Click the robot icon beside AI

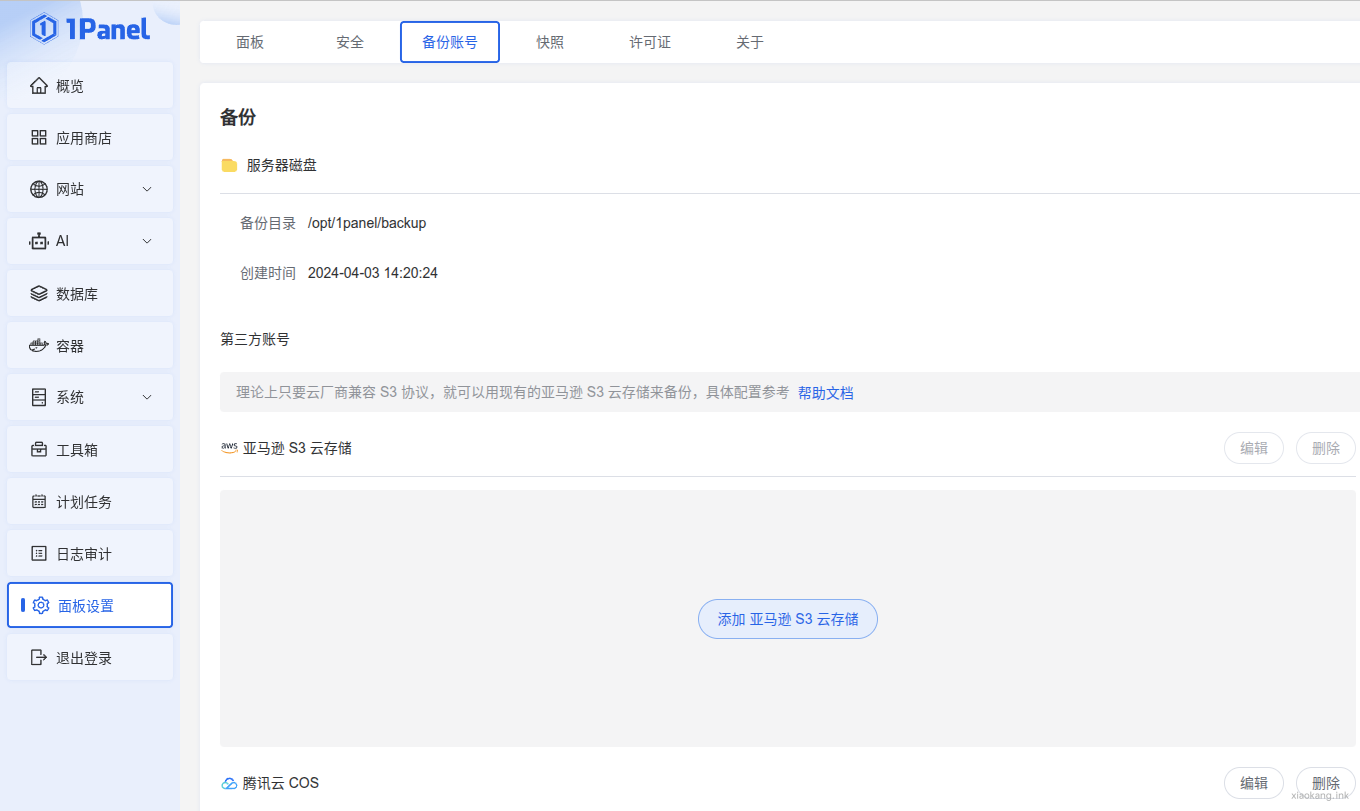[x=39, y=241]
